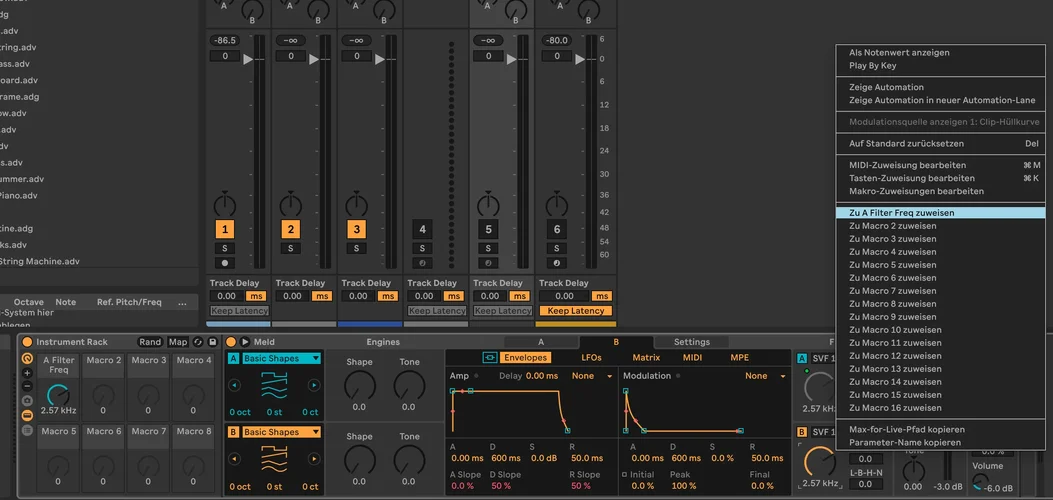The image size is (1053, 500).
Task: Click the A Filter Freq macro knob
Action: click(x=59, y=395)
